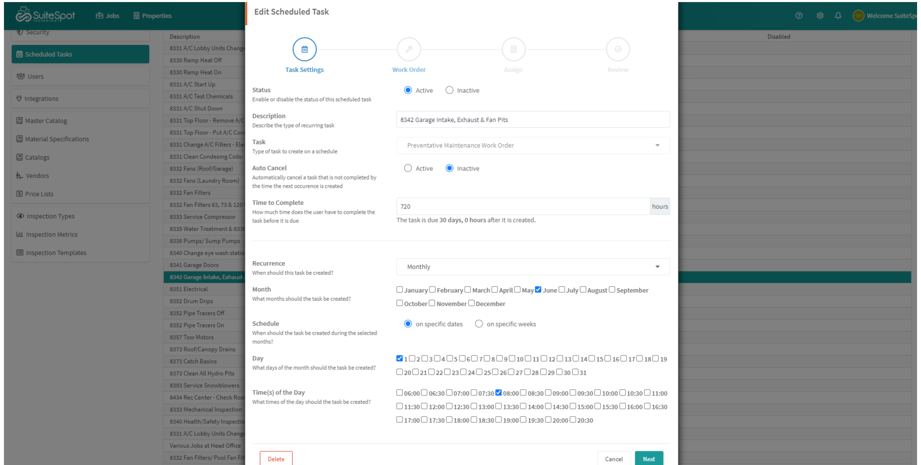The height and width of the screenshot is (465, 921).
Task: Set Auto Cancel to Active
Action: pos(408,168)
